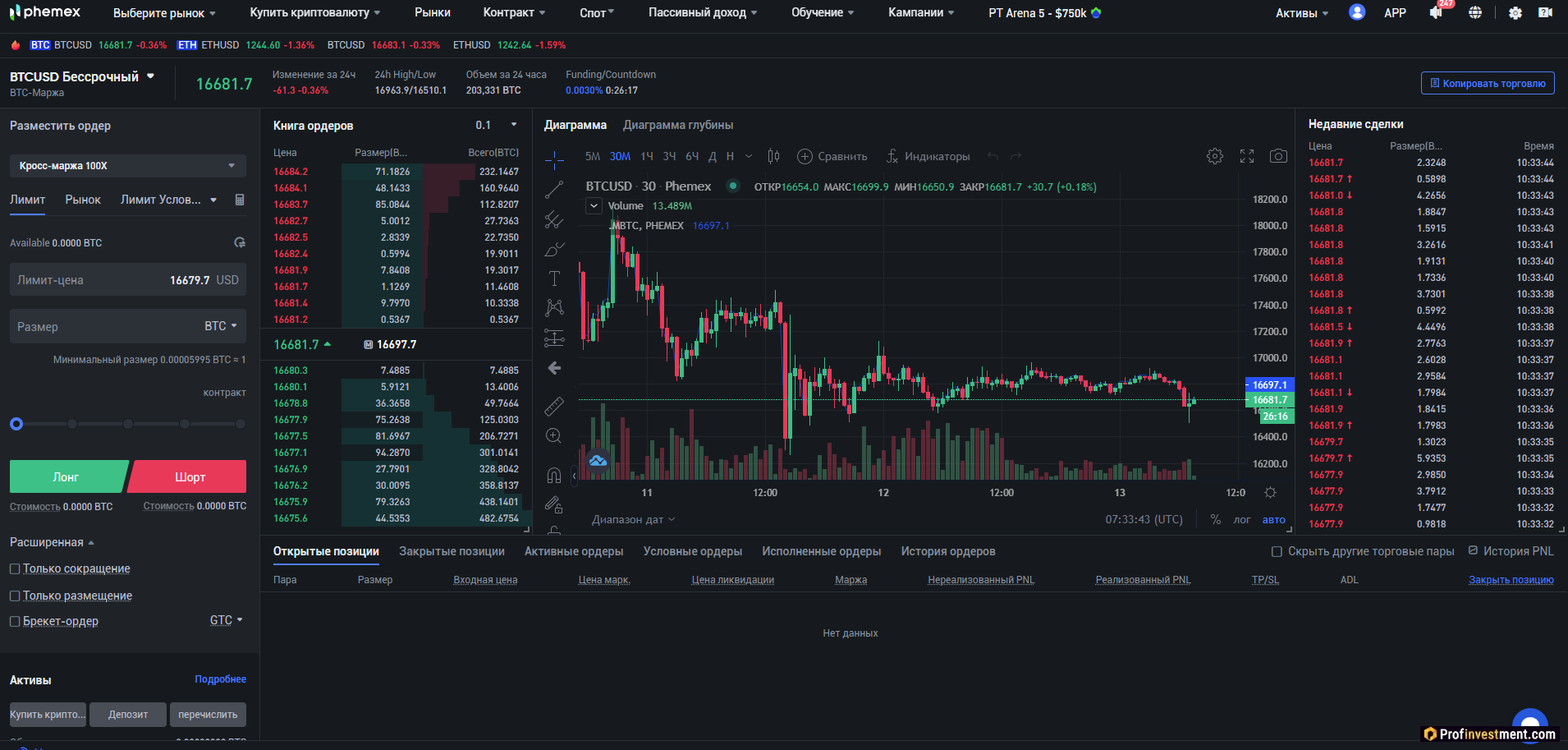Click the back arrow on the chart toolbar
The height and width of the screenshot is (750, 1568).
pyautogui.click(x=554, y=368)
